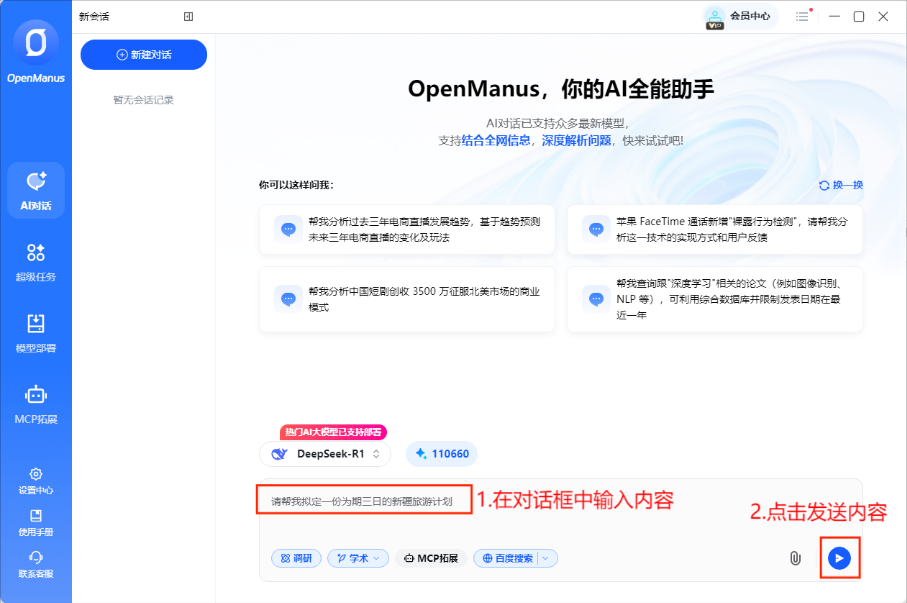Select the AI对话 icon in the sidebar
Viewport: 907px width, 603px height.
pyautogui.click(x=36, y=190)
